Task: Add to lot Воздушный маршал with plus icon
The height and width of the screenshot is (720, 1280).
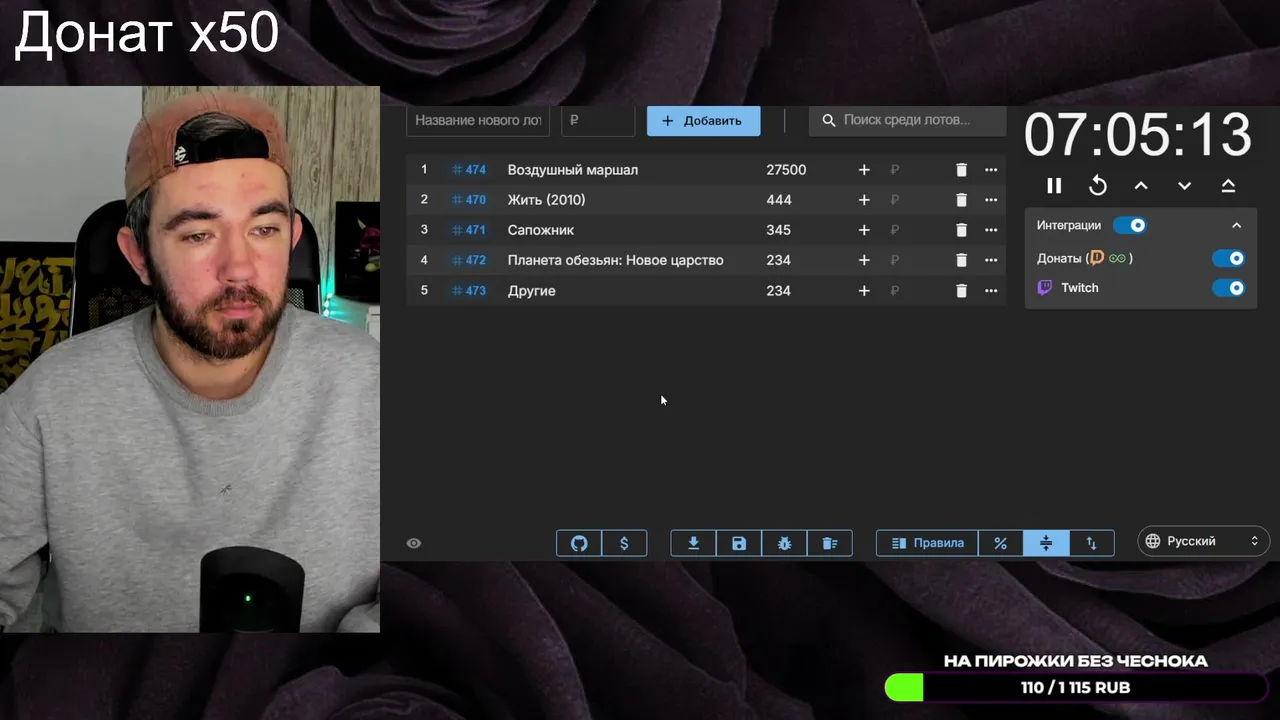Action: pos(864,170)
